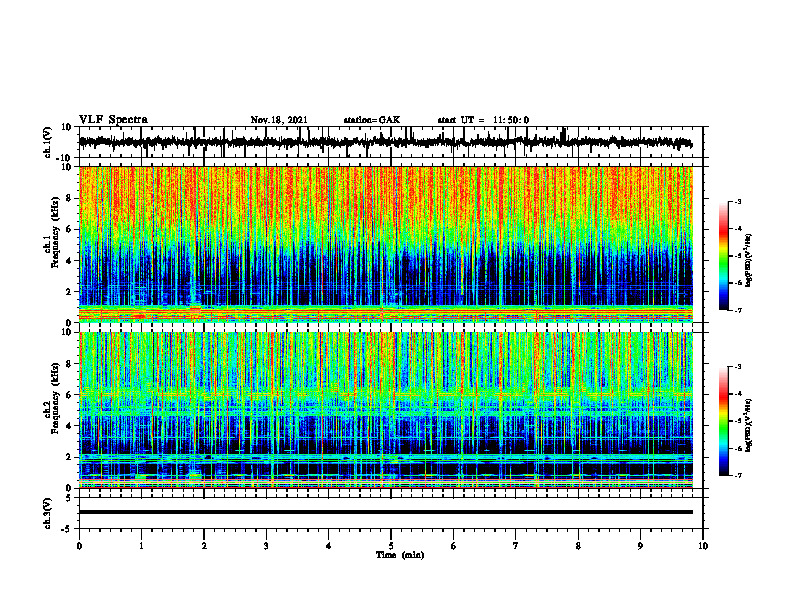The height and width of the screenshot is (612, 792).
Task: Click tick label 8 on the Time axis
Action: (x=578, y=546)
